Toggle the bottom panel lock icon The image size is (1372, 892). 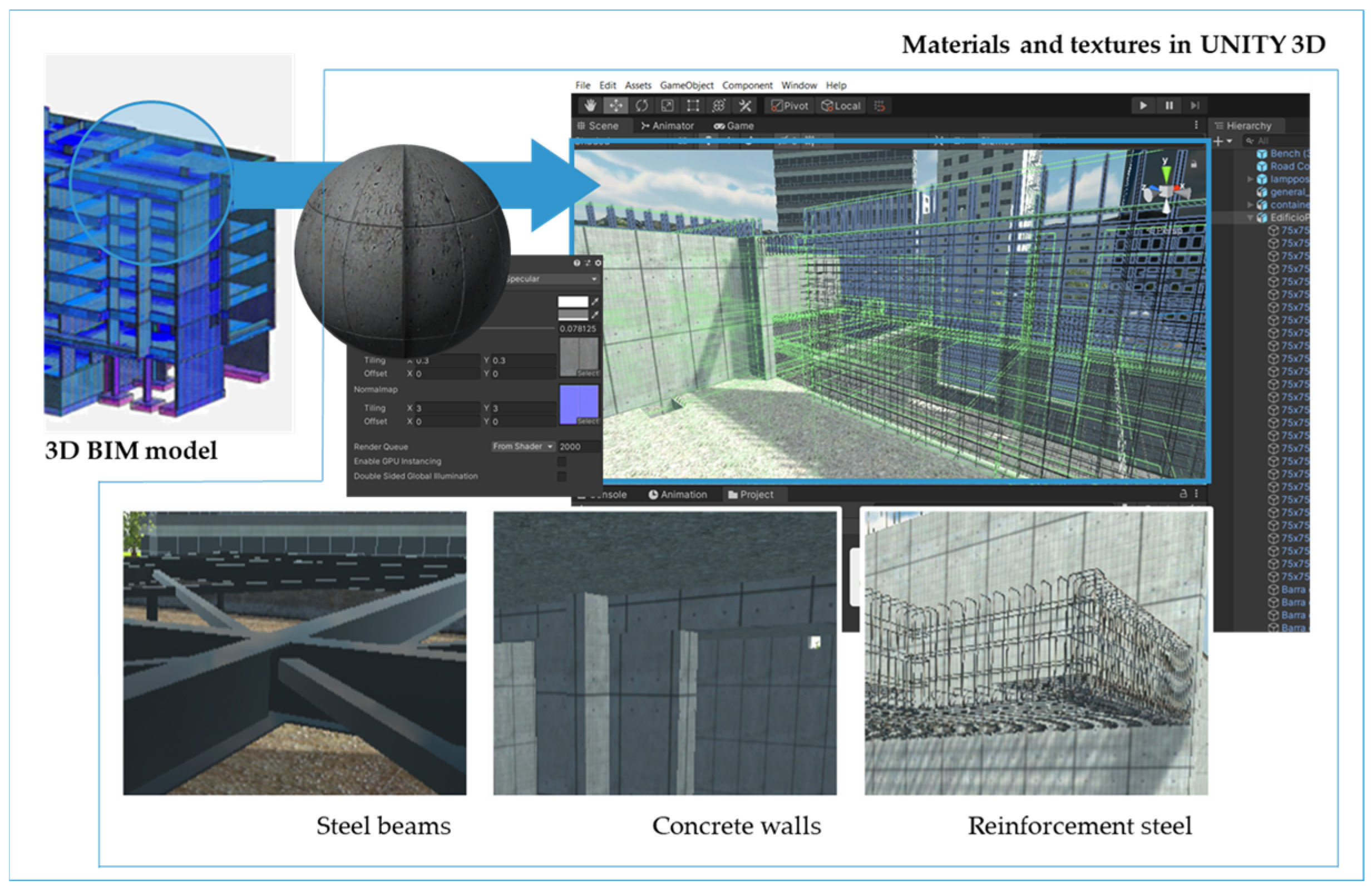tap(1183, 494)
